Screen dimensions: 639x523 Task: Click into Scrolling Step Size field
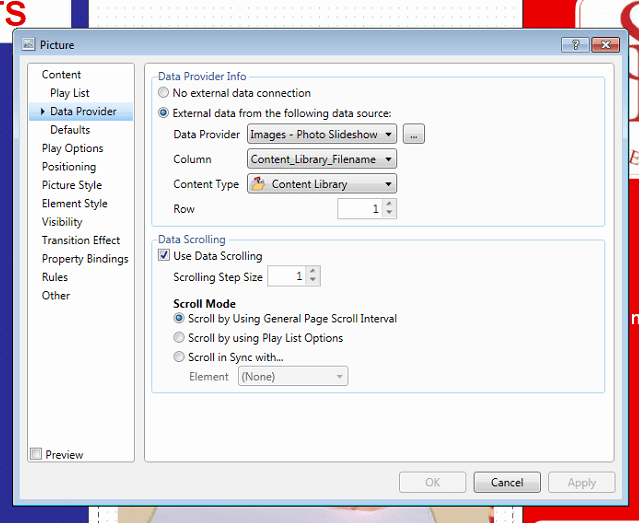click(287, 276)
